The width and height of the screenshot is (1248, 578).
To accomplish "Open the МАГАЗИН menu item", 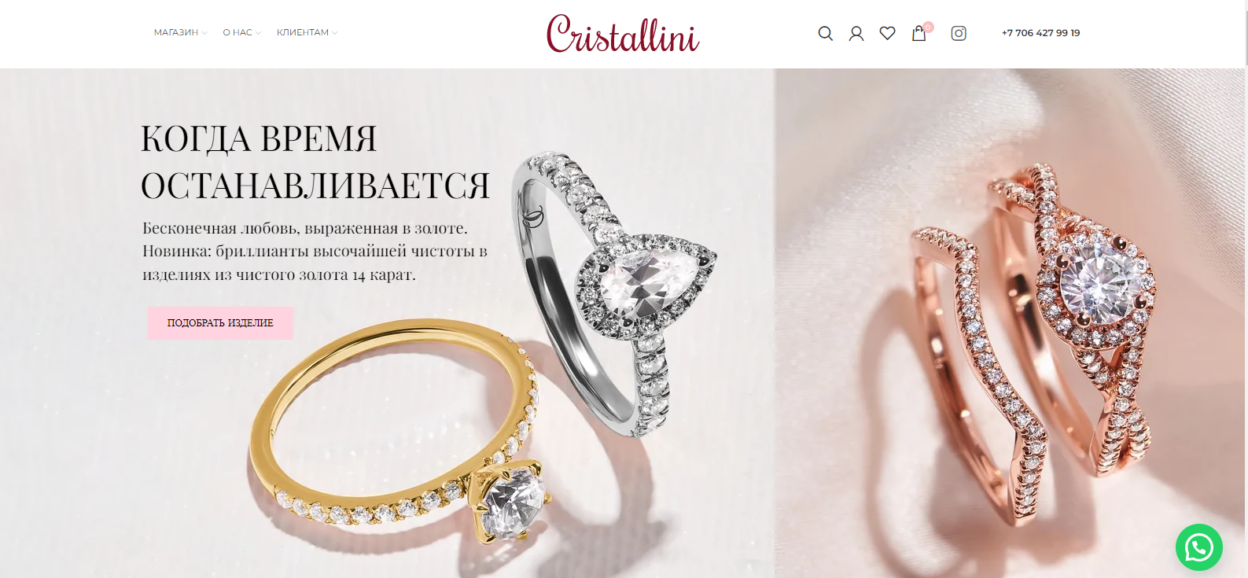I will [x=176, y=33].
